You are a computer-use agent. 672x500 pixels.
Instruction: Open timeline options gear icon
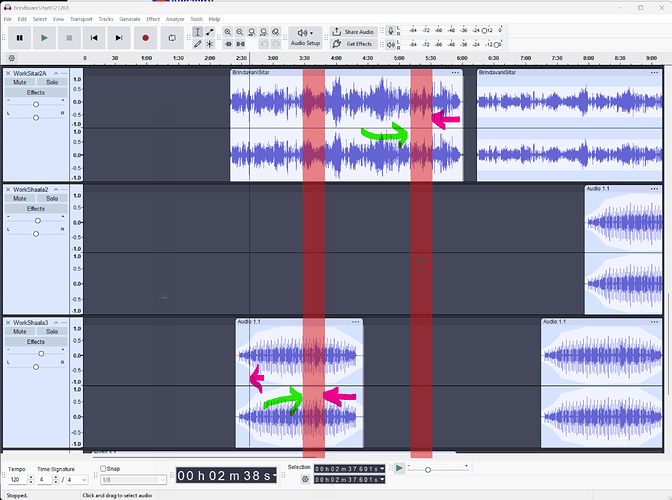(12, 58)
